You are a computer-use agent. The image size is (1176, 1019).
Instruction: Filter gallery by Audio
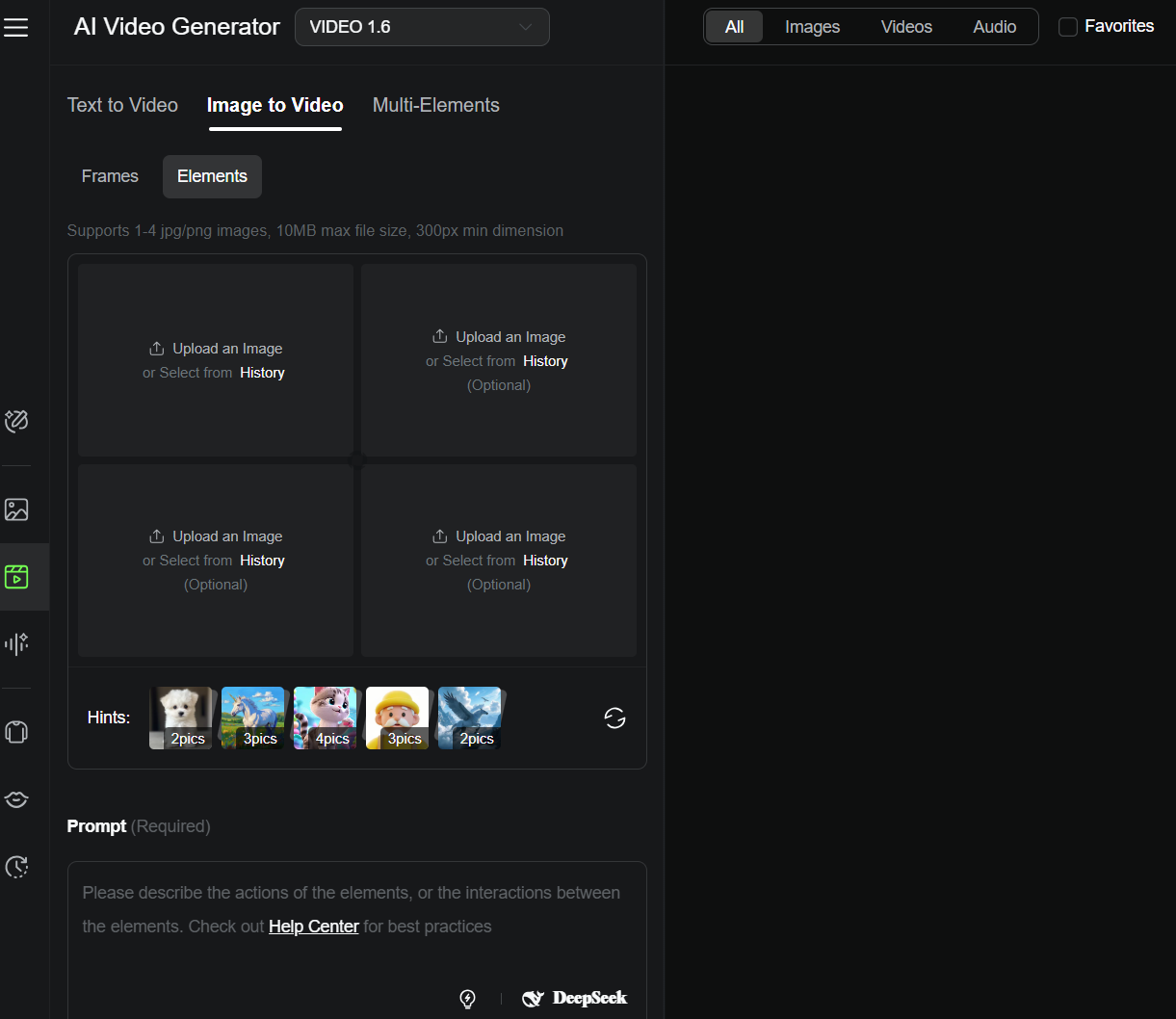pyautogui.click(x=994, y=27)
